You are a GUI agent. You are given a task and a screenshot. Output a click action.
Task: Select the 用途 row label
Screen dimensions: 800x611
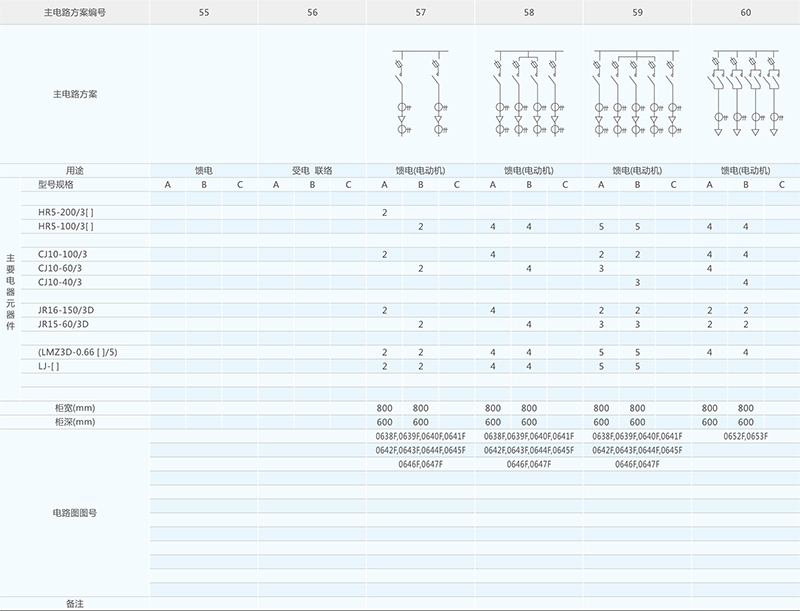pyautogui.click(x=75, y=170)
